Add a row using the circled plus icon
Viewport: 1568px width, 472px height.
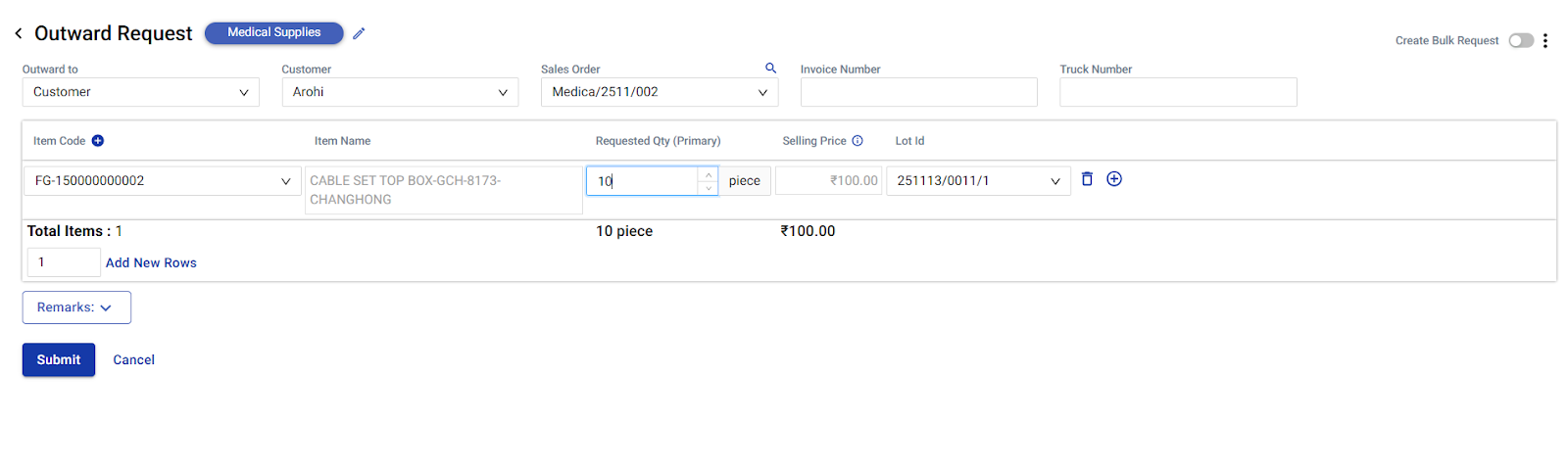(x=1114, y=179)
